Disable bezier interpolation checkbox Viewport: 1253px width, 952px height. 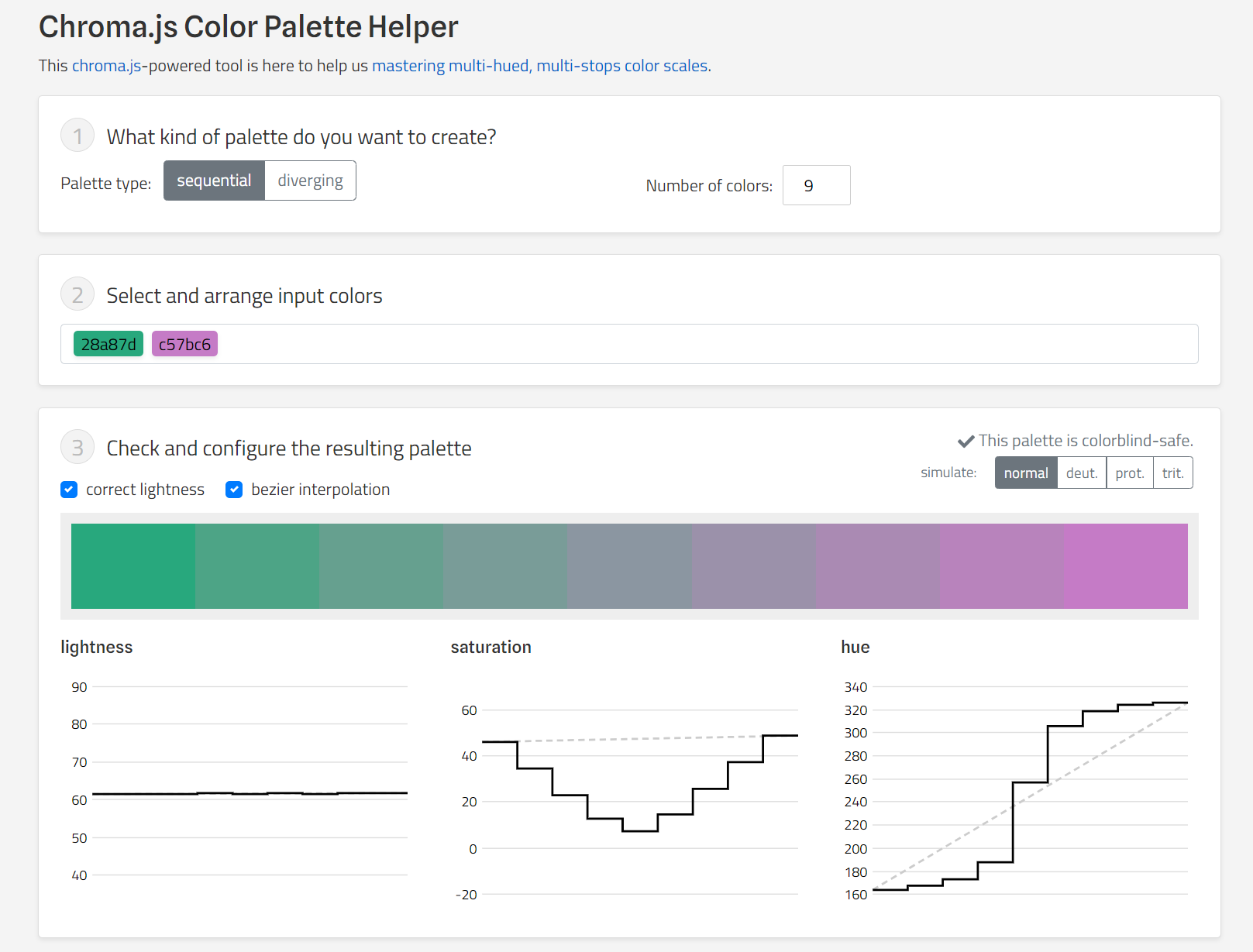234,490
